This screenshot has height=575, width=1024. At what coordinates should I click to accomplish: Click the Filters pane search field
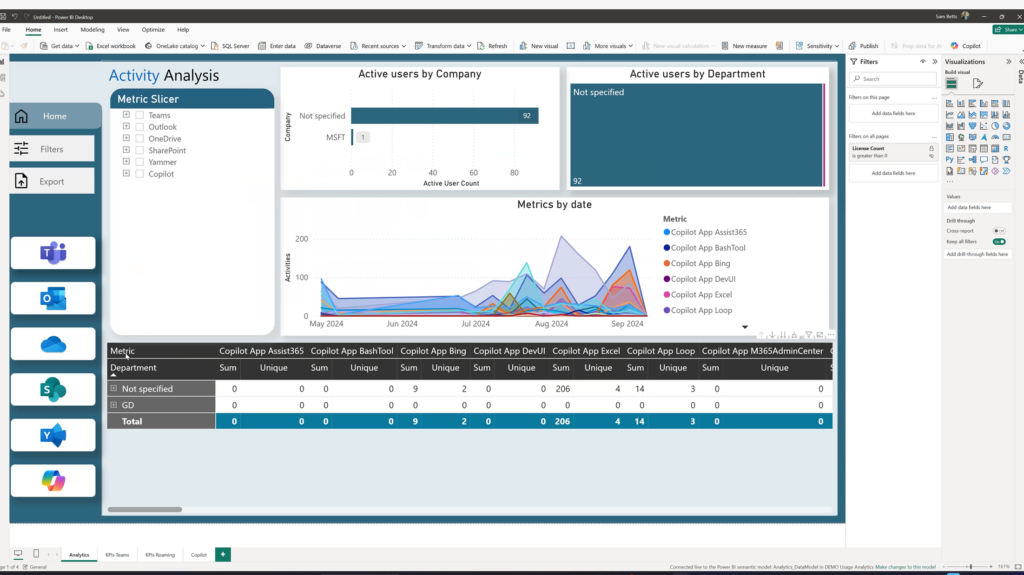tap(893, 78)
